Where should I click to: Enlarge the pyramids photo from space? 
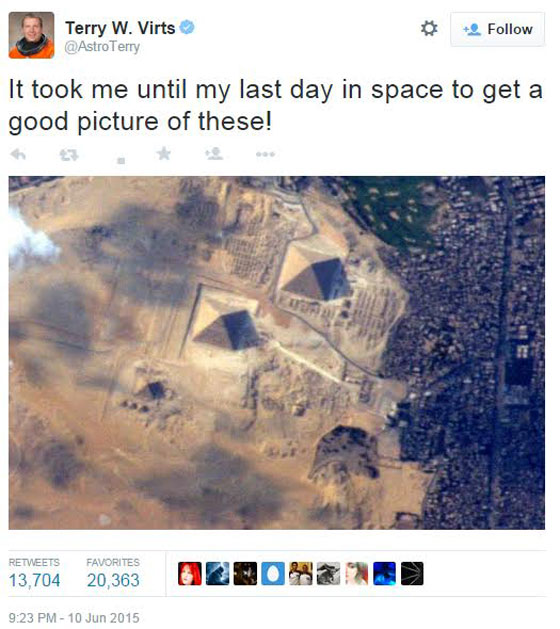276,353
